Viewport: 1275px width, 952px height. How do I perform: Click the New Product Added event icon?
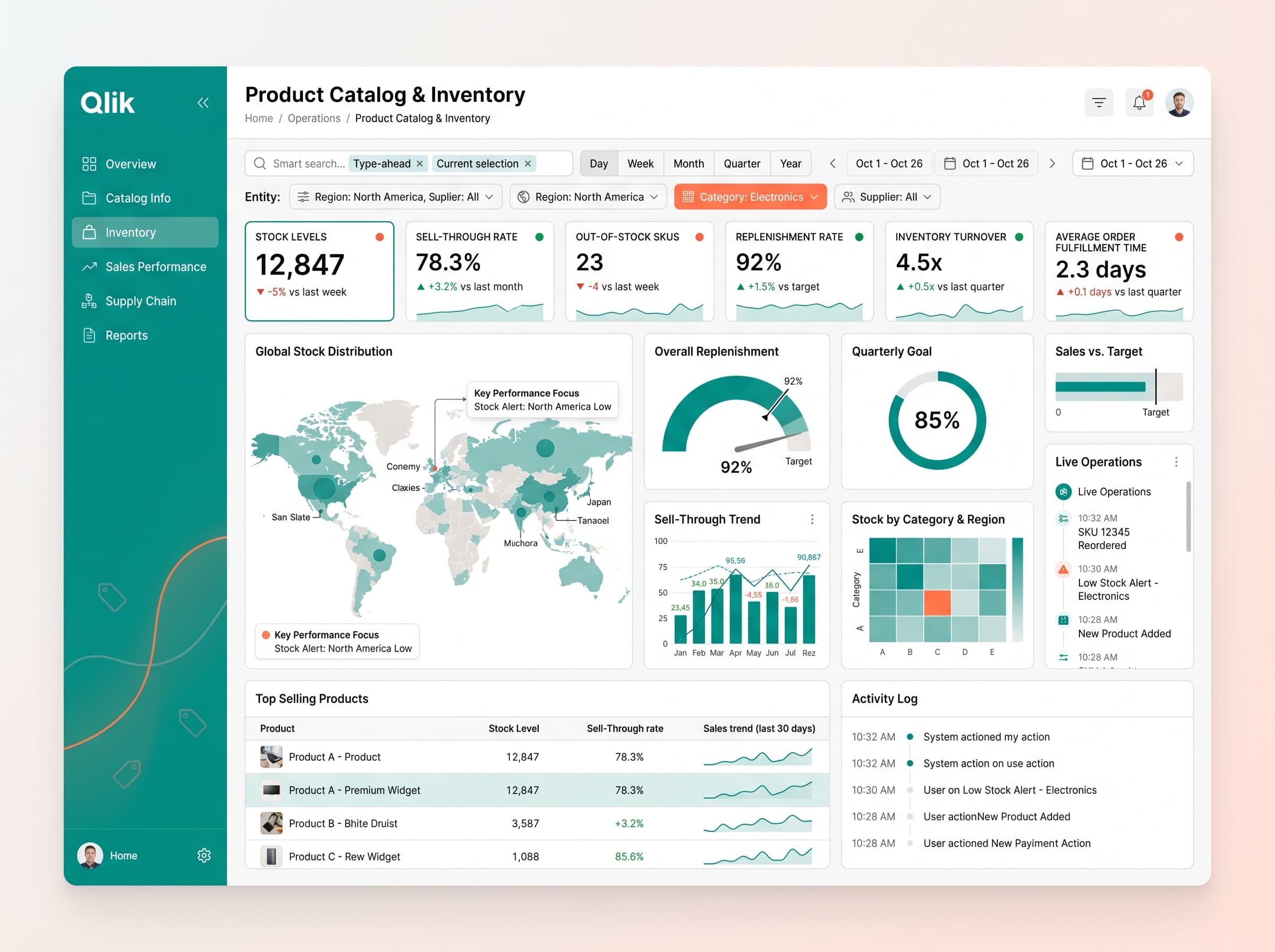click(x=1064, y=620)
